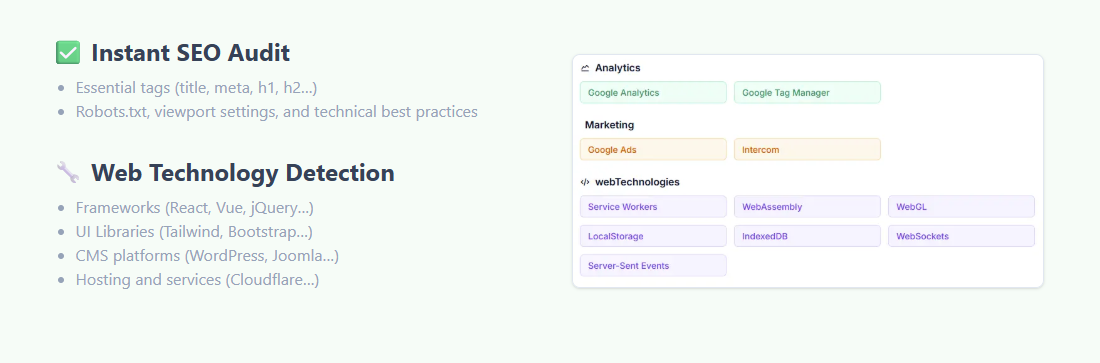Click the code brackets icon beside webTechnologies
This screenshot has height=363, width=1100.
click(x=585, y=182)
